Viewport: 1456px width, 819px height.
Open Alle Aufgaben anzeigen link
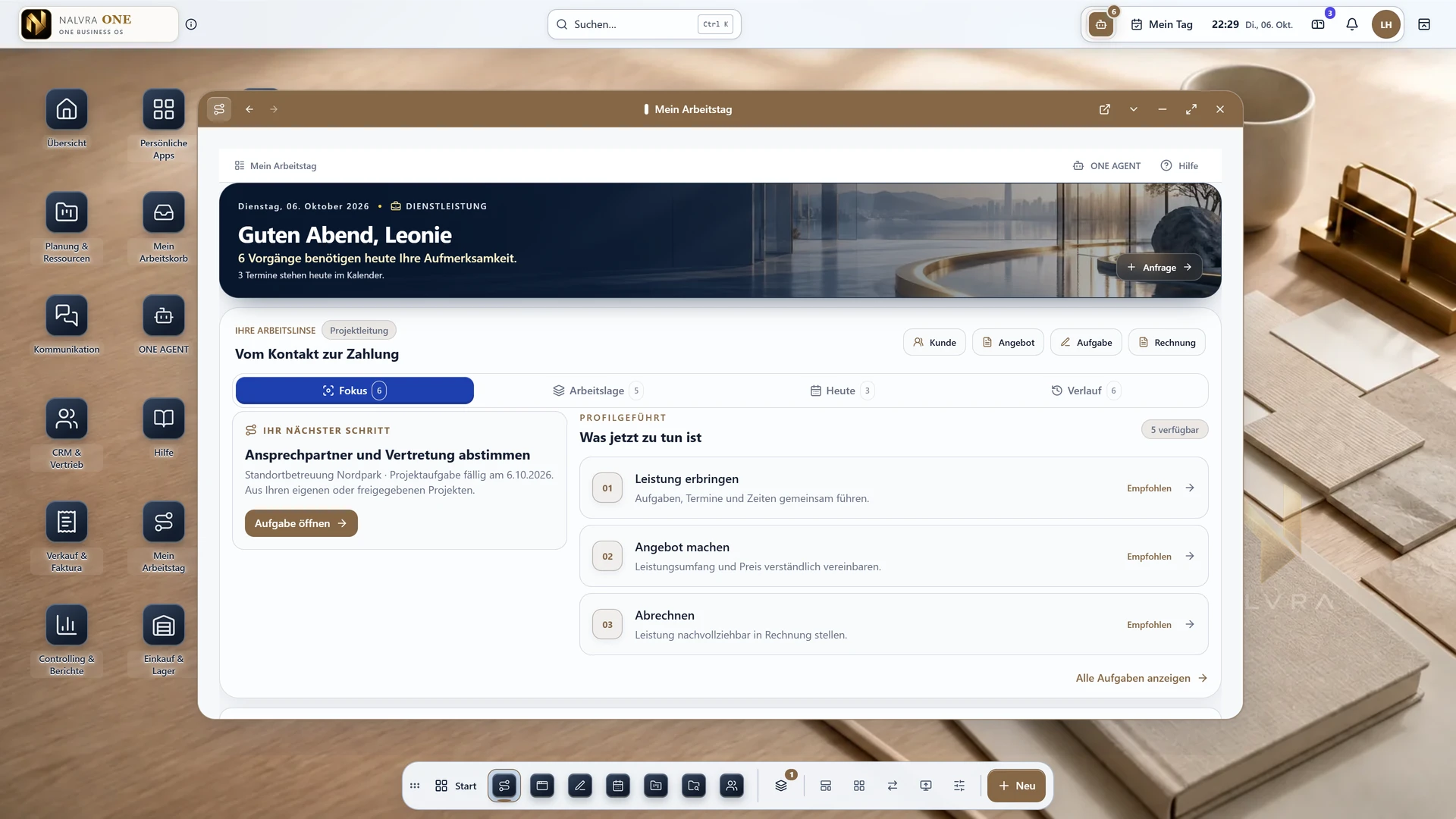click(1141, 678)
